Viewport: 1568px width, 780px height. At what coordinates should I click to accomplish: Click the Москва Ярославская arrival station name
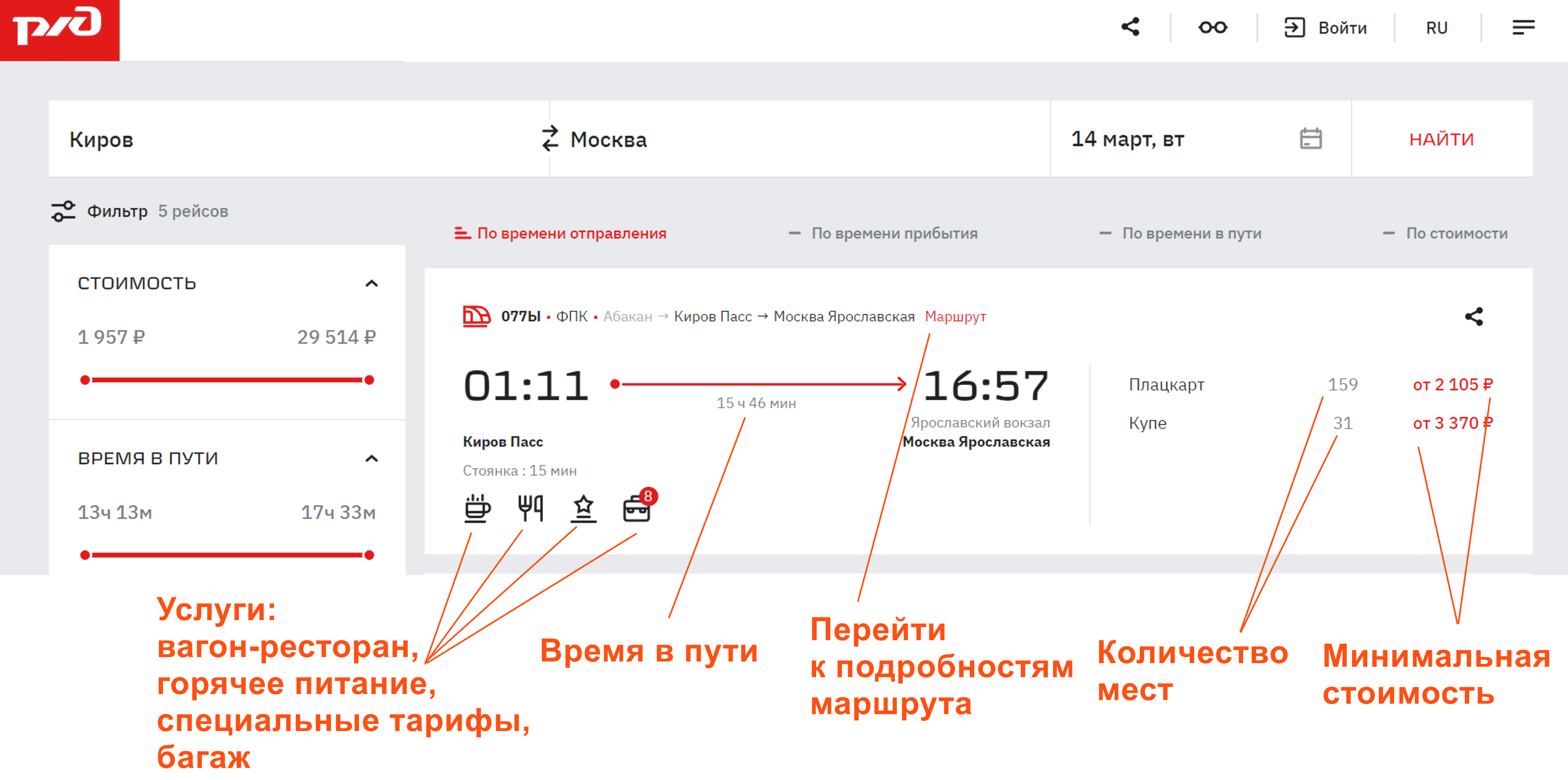976,442
